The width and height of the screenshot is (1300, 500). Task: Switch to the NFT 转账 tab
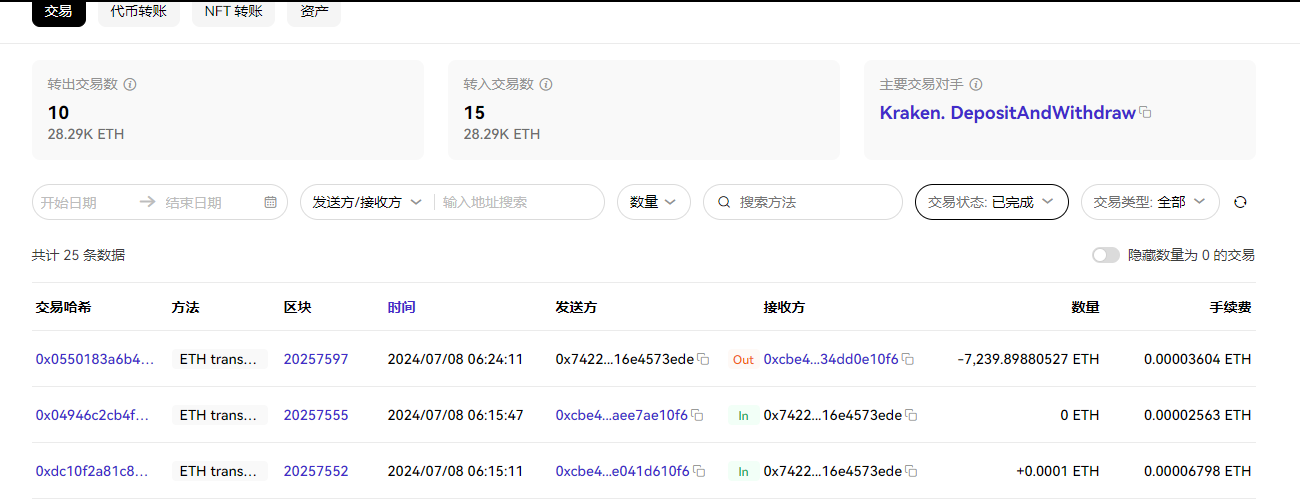click(233, 12)
